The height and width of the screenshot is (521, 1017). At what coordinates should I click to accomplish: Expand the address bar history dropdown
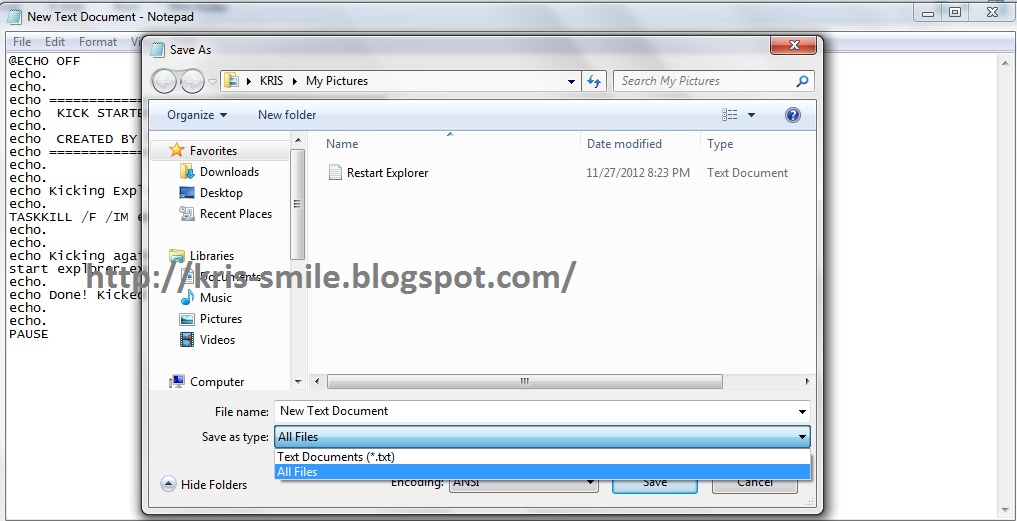(x=571, y=82)
